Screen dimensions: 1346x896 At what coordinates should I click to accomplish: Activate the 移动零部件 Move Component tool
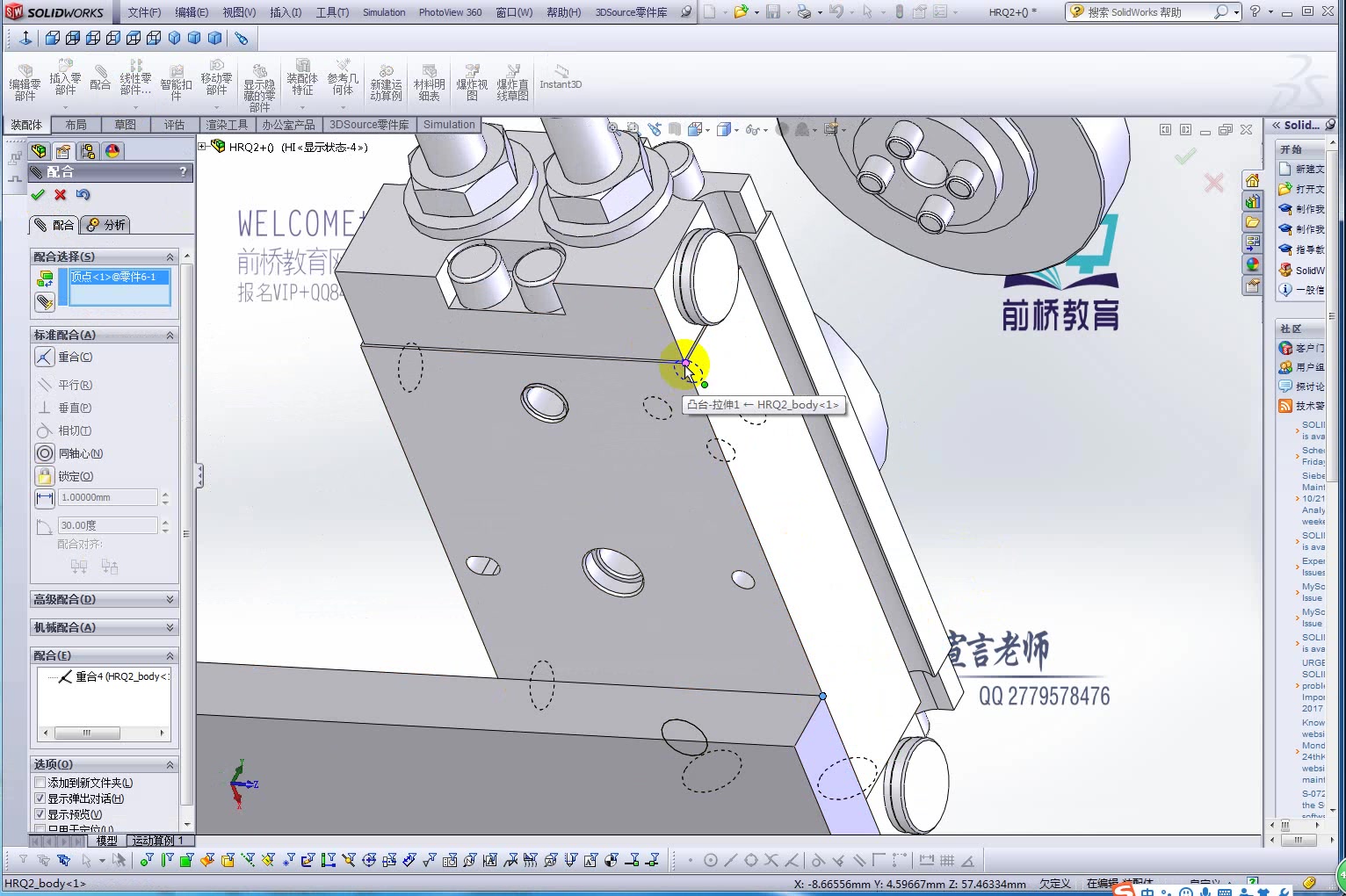point(217,81)
